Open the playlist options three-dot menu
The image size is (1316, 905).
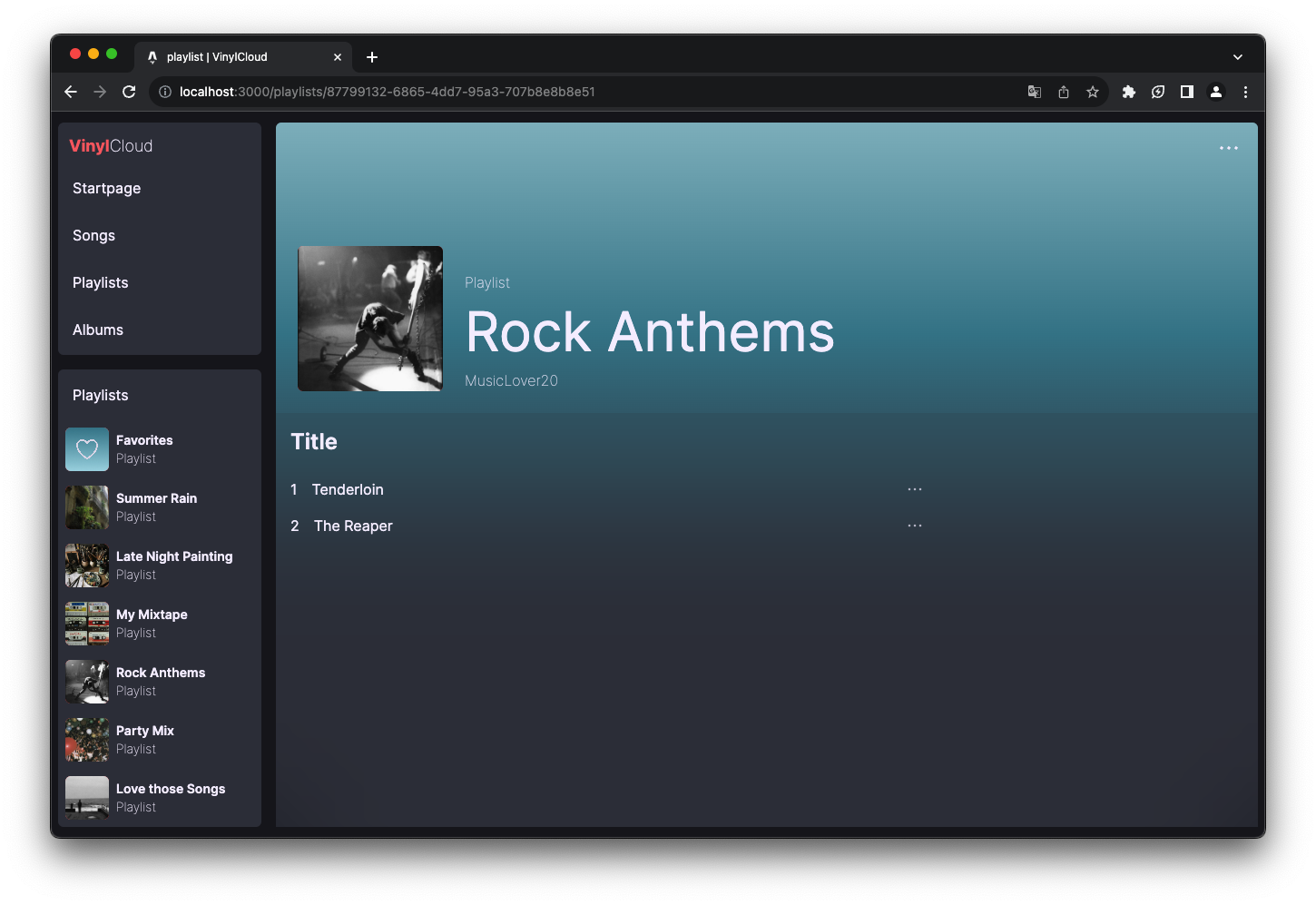(1228, 148)
